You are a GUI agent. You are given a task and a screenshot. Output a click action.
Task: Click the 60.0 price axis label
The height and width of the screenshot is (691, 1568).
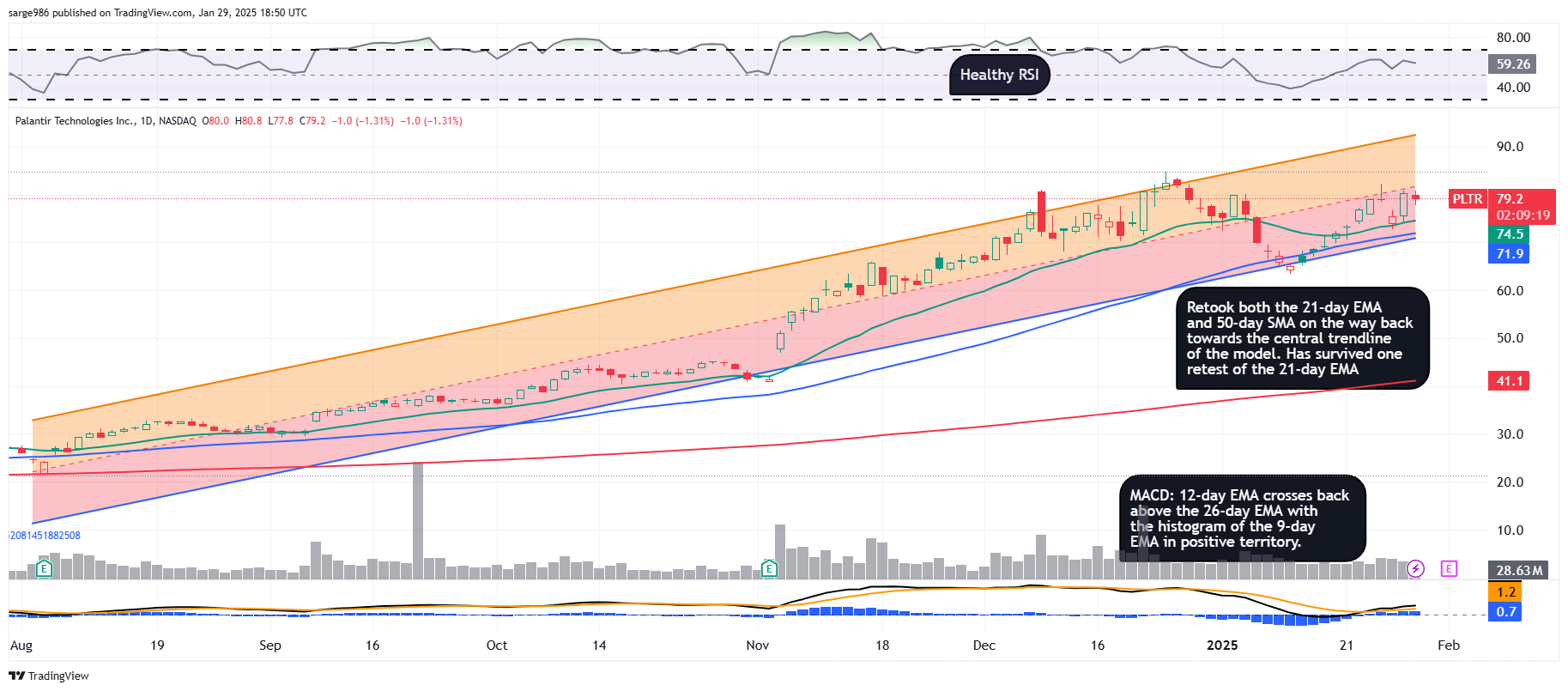(x=1510, y=291)
